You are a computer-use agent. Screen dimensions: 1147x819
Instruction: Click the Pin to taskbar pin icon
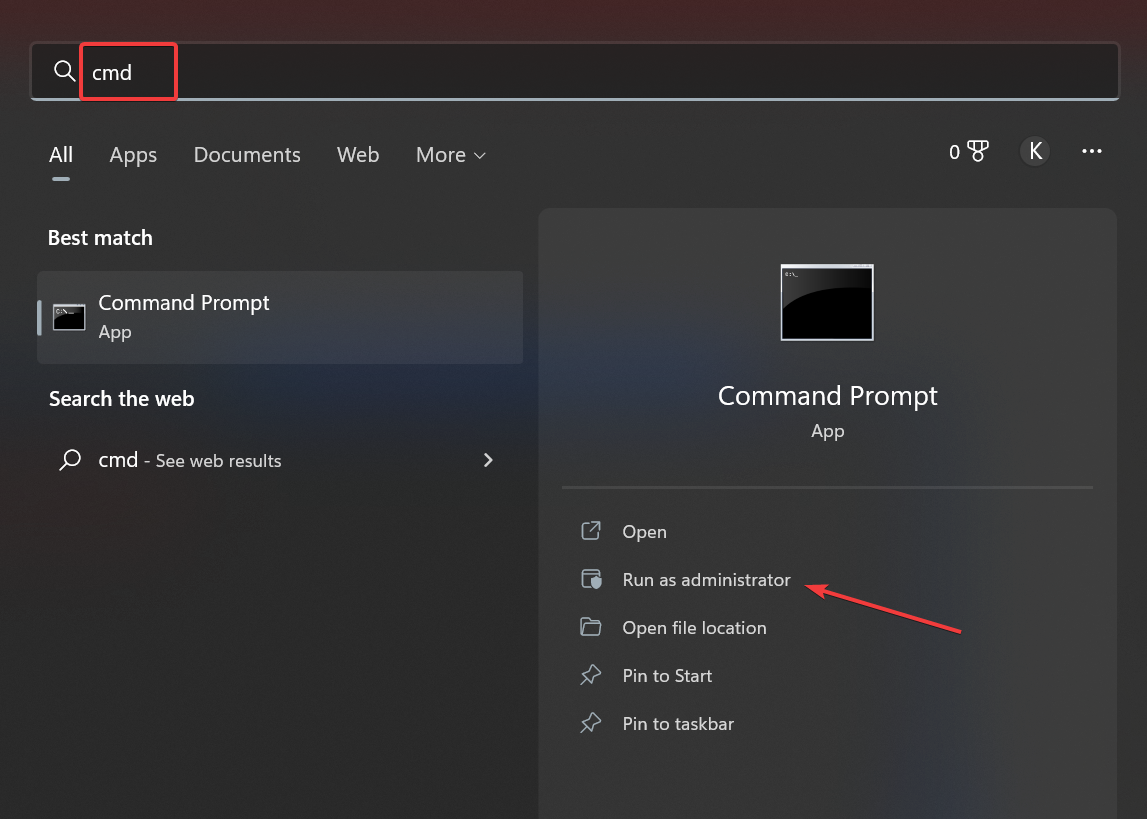pyautogui.click(x=590, y=723)
